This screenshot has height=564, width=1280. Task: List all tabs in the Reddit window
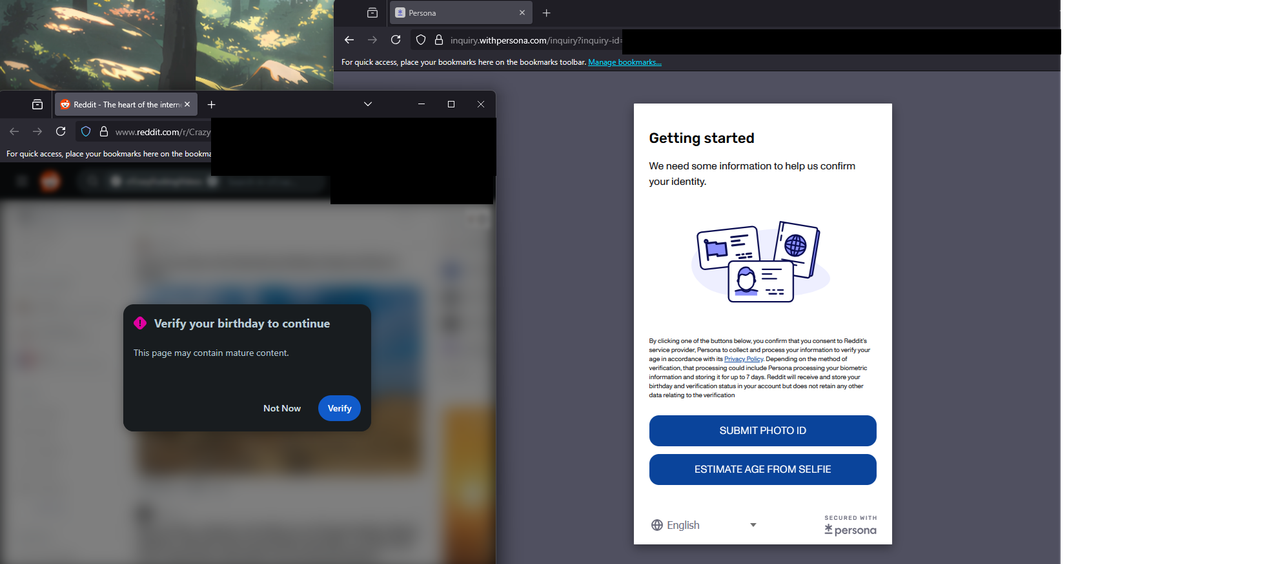368,104
